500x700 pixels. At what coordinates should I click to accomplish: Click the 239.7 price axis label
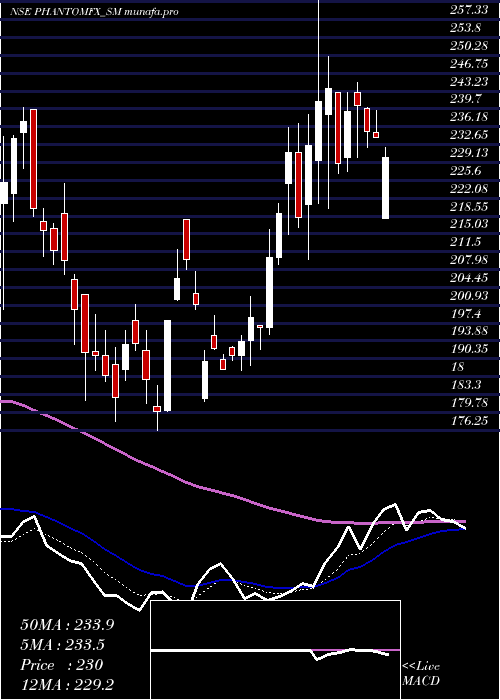pyautogui.click(x=466, y=99)
